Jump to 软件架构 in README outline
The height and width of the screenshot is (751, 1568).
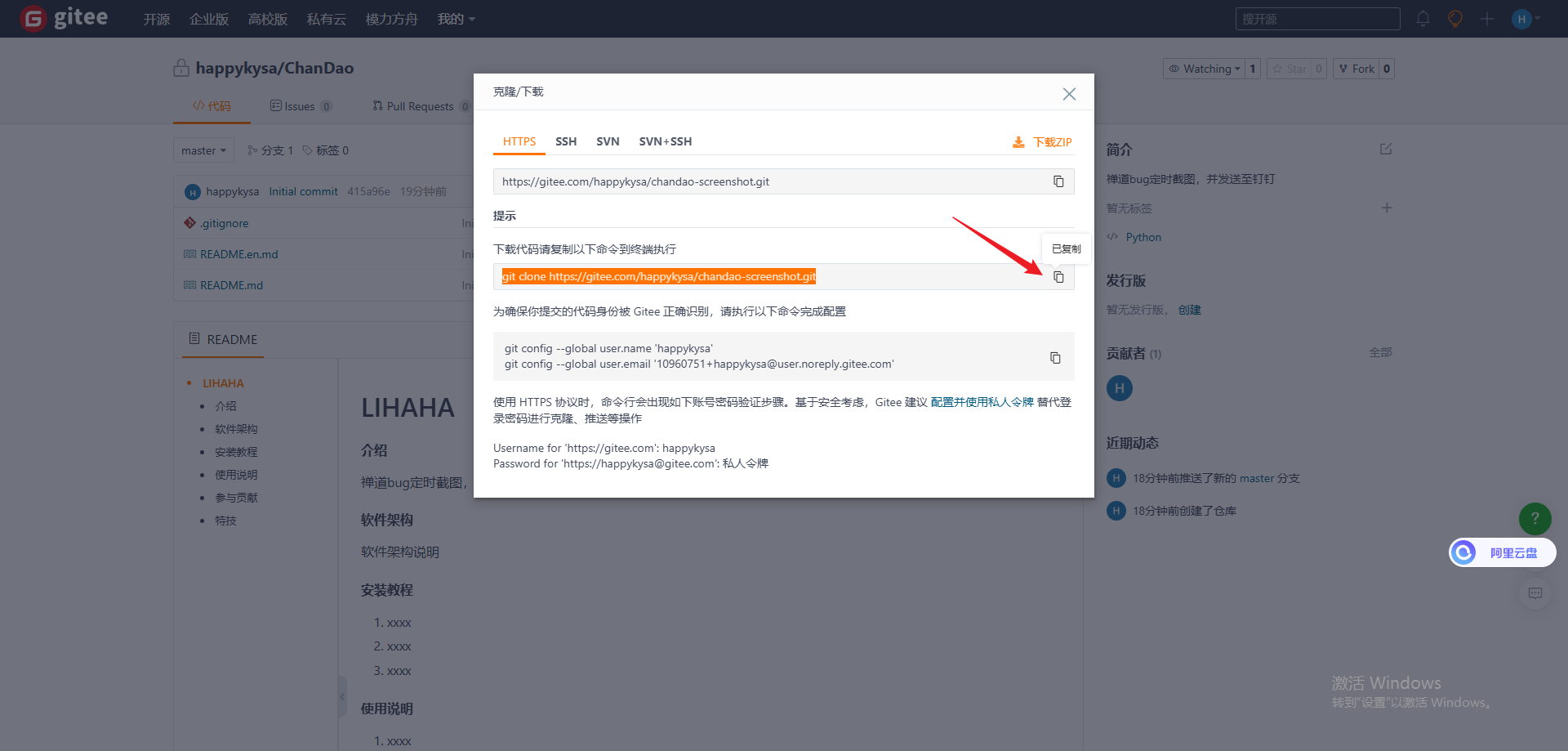click(236, 429)
